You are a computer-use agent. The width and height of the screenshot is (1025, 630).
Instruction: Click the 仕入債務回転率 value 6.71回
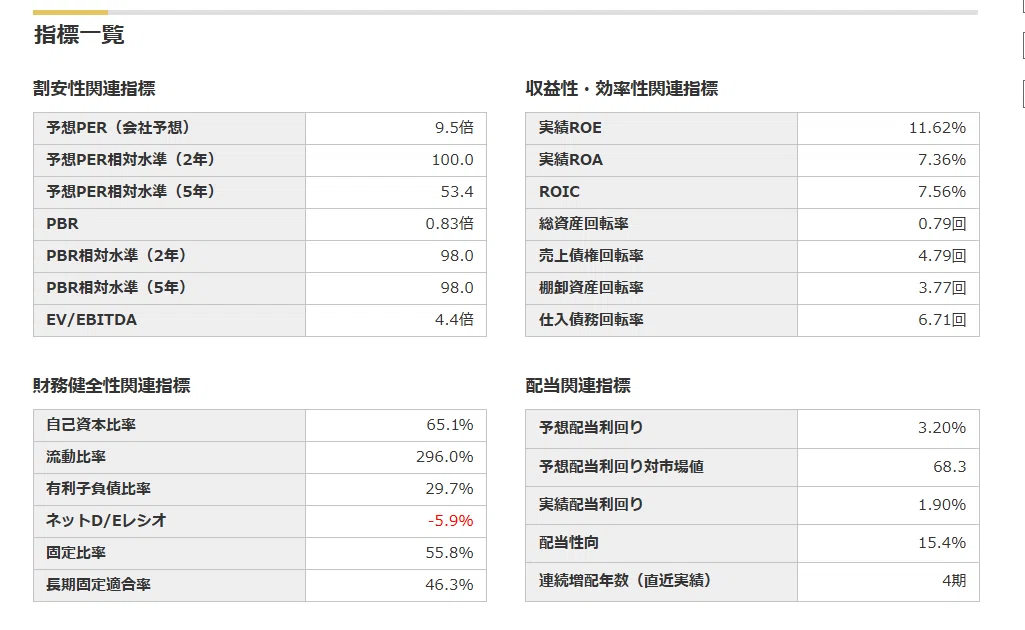(x=942, y=320)
